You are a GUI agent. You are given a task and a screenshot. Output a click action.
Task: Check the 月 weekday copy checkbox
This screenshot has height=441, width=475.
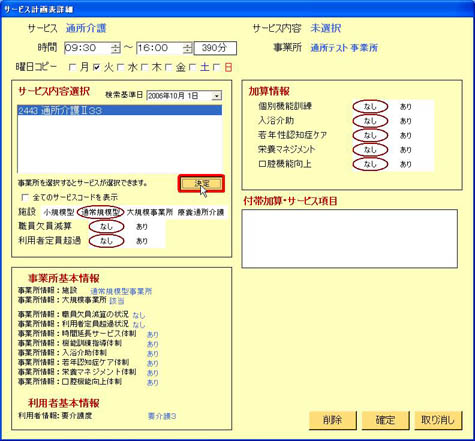tap(72, 68)
